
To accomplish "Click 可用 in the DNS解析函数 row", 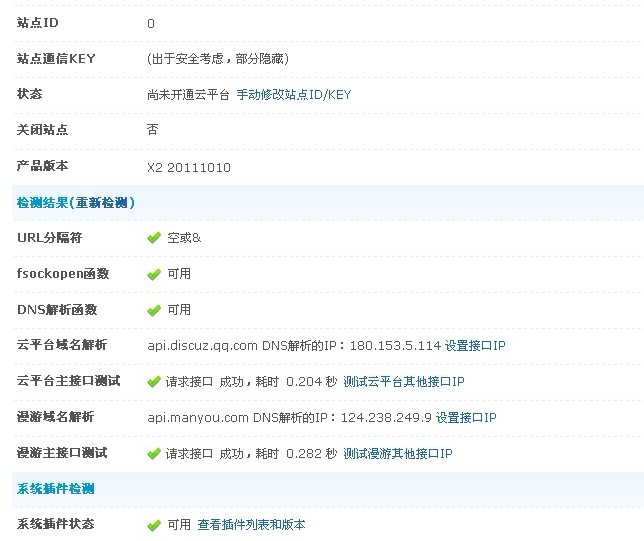I will (x=179, y=310).
